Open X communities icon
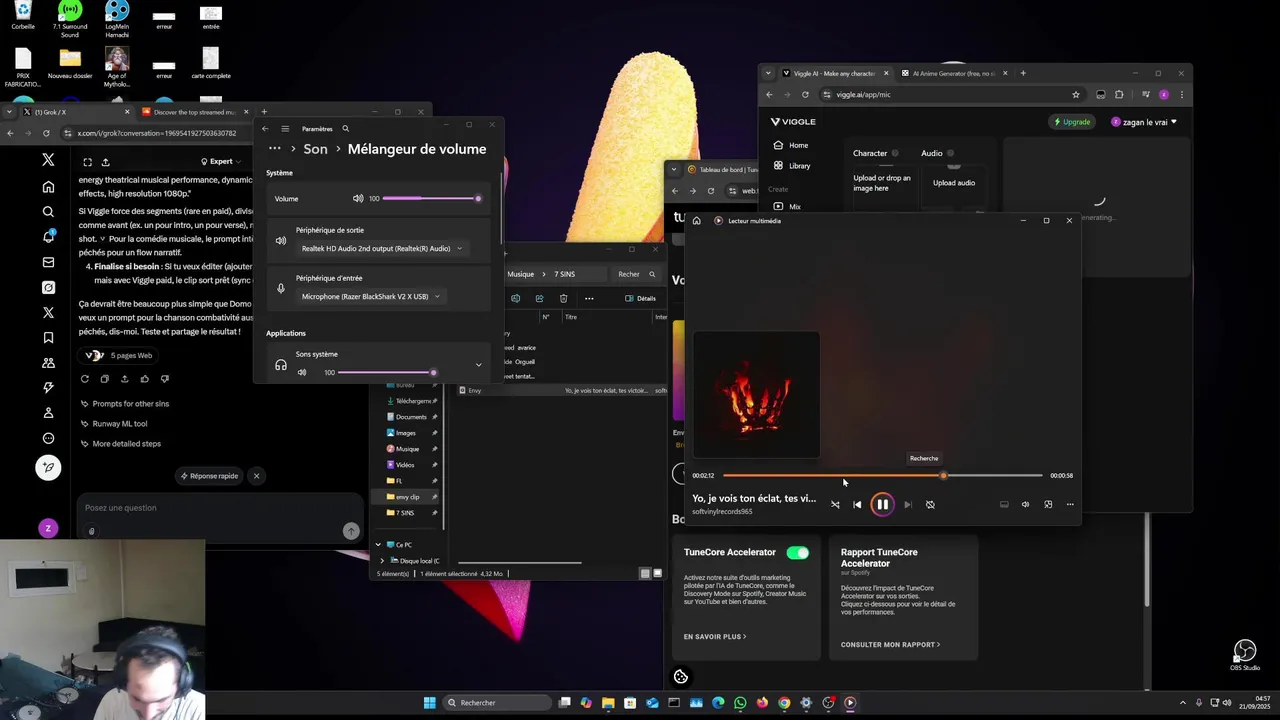This screenshot has height=720, width=1280. point(48,363)
